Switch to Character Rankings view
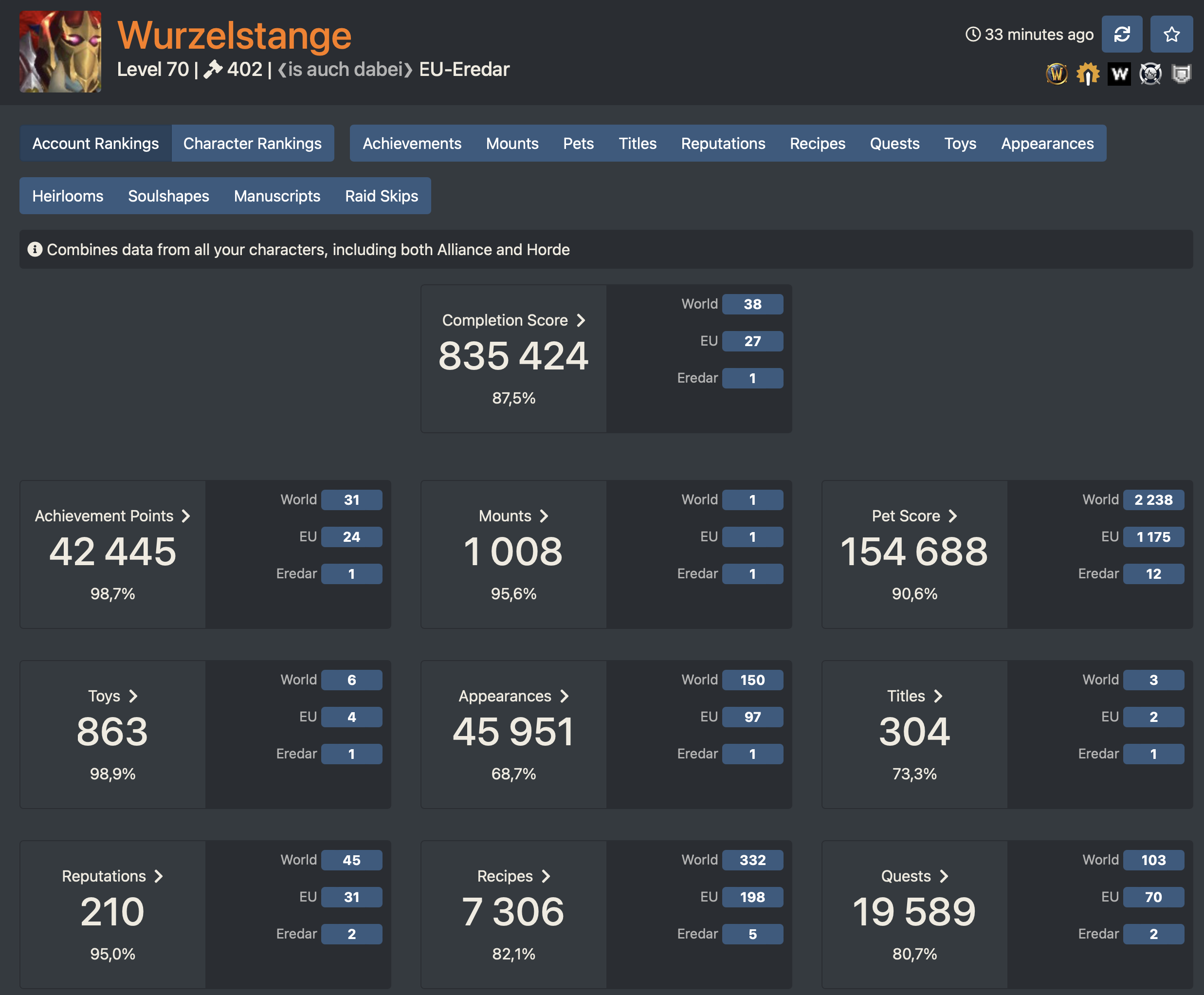 click(x=252, y=143)
